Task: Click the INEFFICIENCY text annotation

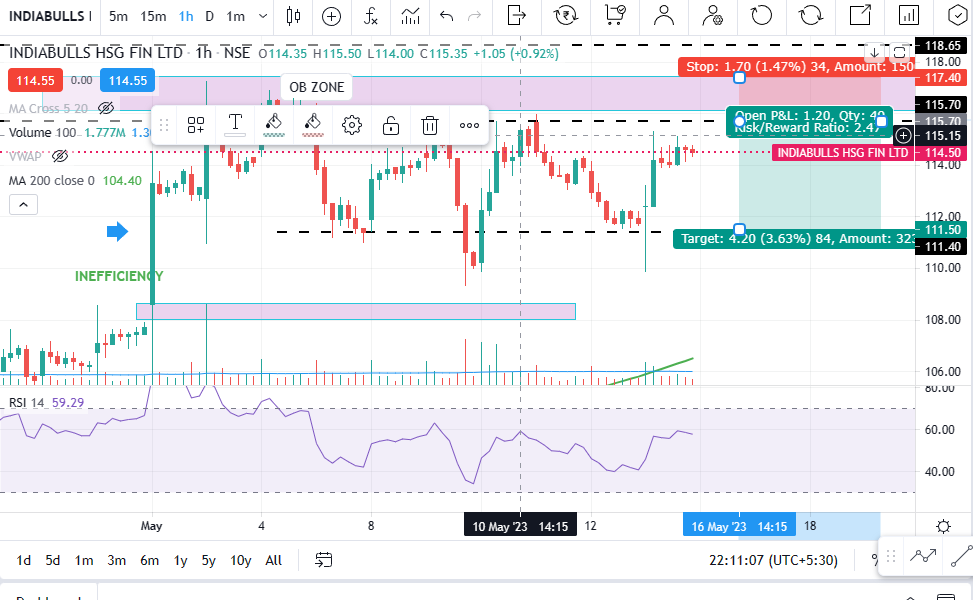Action: tap(119, 276)
